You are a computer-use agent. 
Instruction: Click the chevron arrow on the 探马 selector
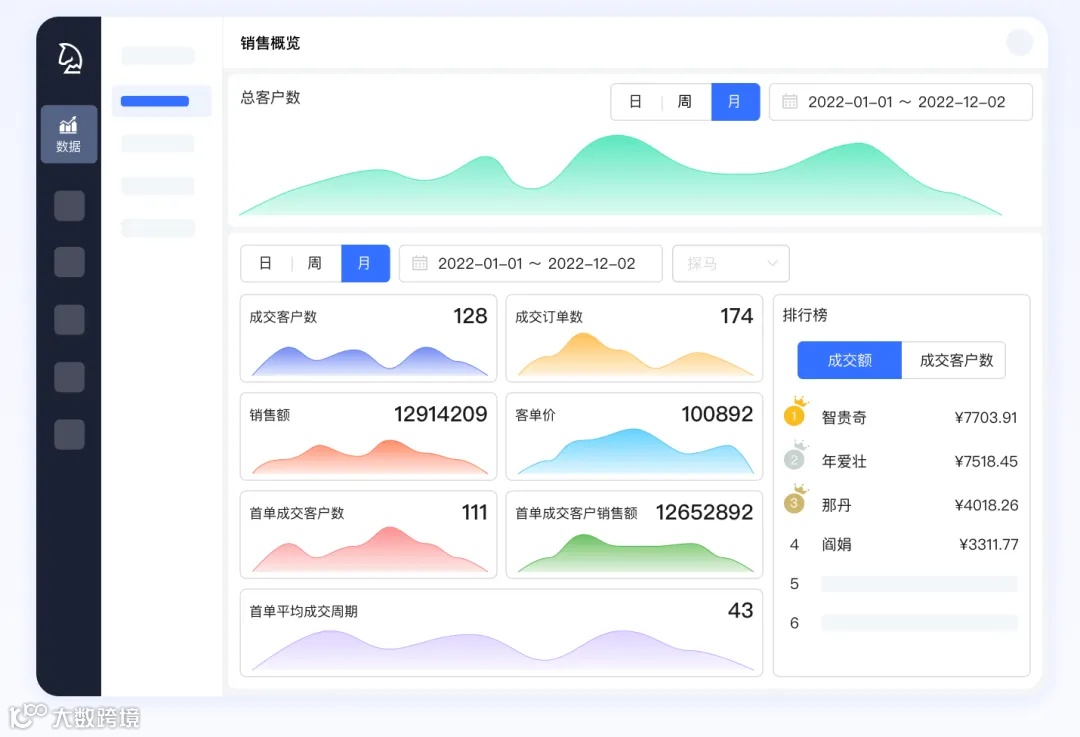pyautogui.click(x=771, y=263)
